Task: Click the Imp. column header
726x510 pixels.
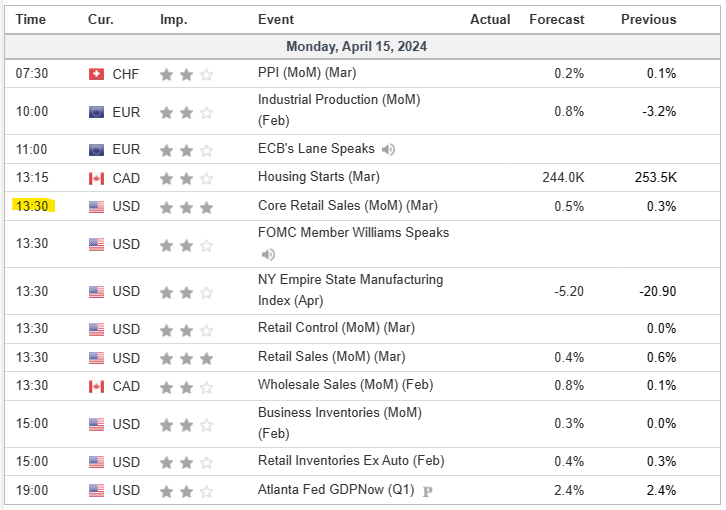Action: pyautogui.click(x=173, y=19)
